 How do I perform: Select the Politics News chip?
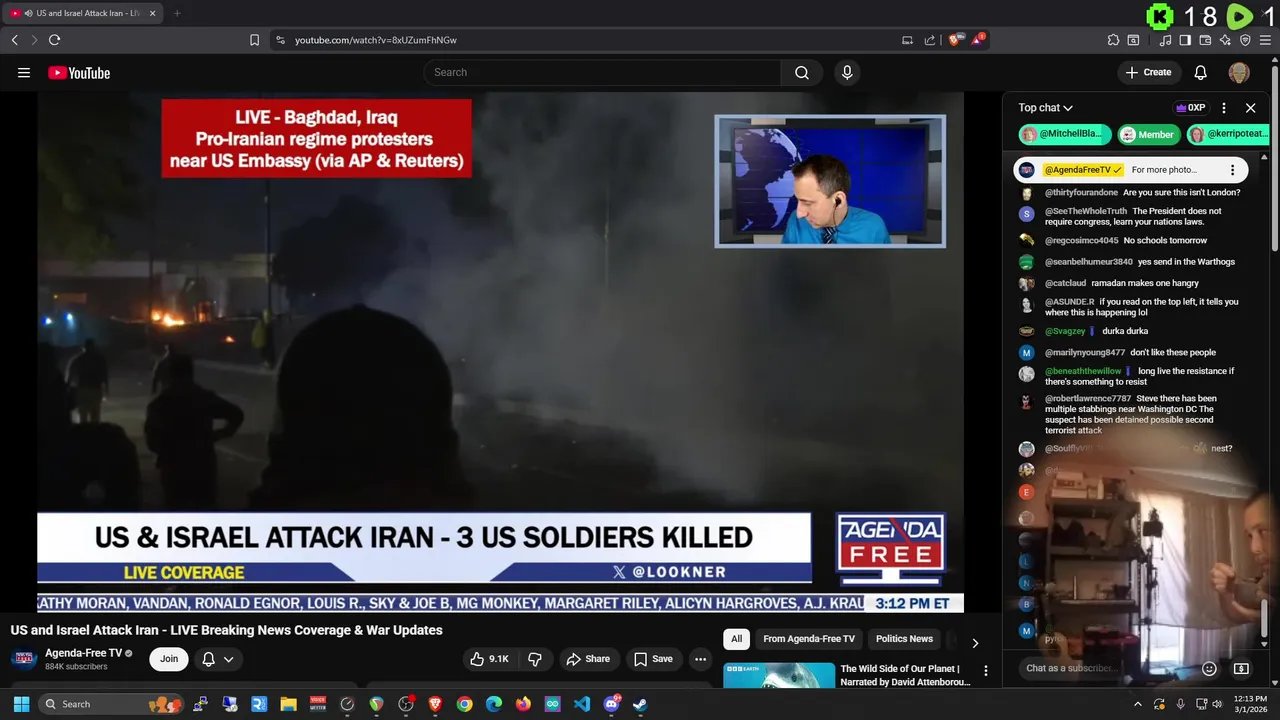click(904, 639)
